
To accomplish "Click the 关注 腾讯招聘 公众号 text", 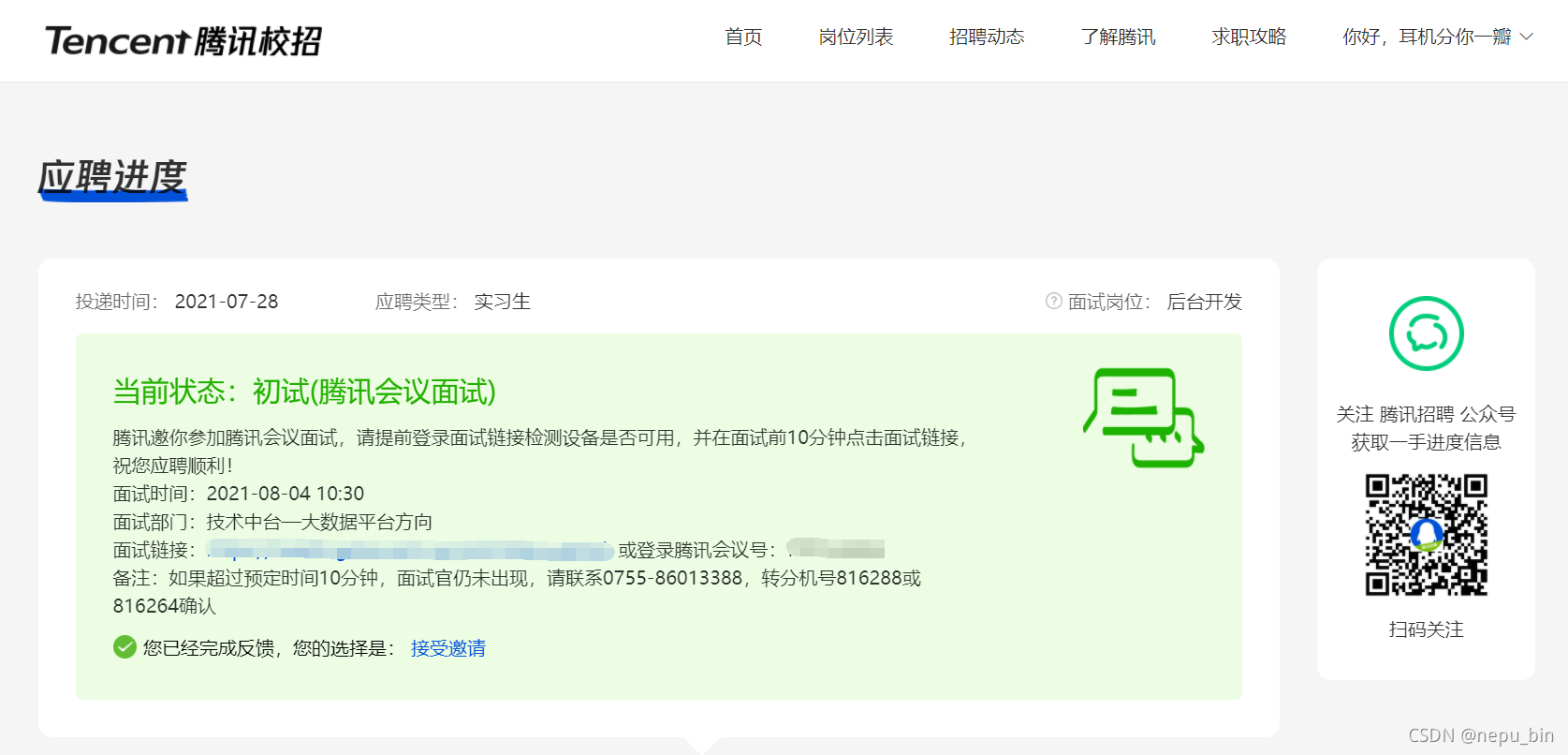I will point(1426,414).
